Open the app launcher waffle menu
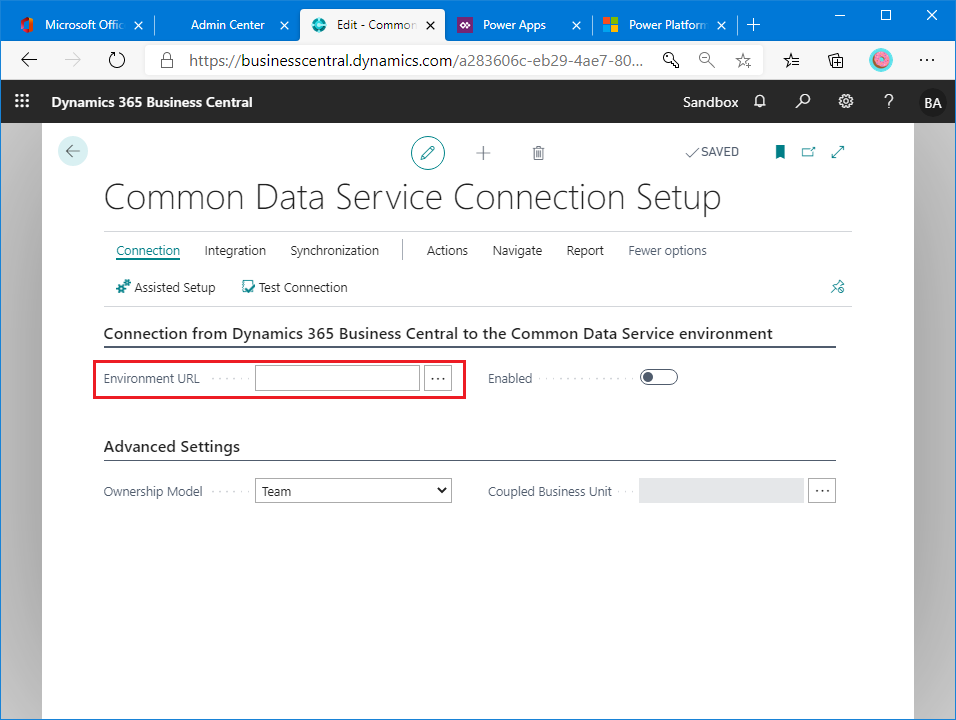 pos(22,101)
